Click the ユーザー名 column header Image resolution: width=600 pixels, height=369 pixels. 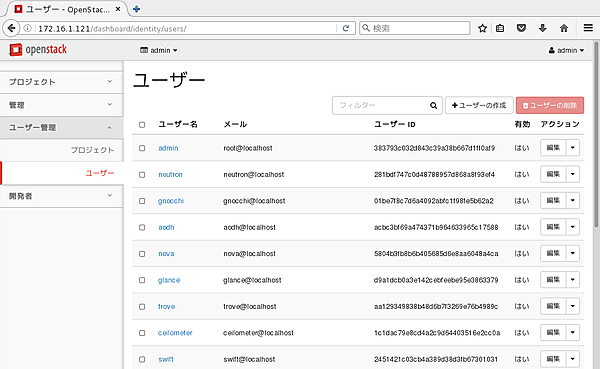pyautogui.click(x=178, y=124)
